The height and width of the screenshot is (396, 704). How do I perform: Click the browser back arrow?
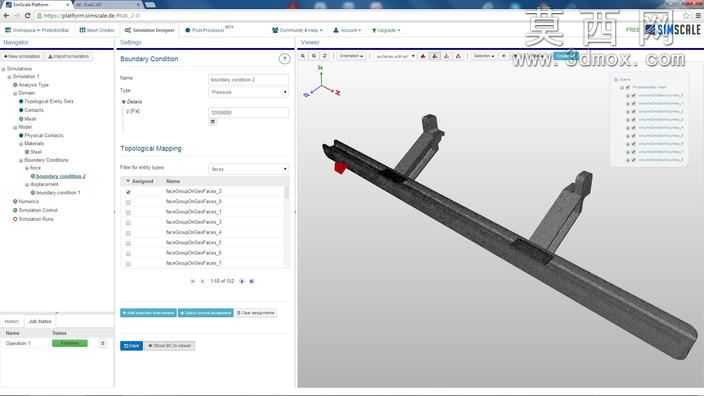6,16
